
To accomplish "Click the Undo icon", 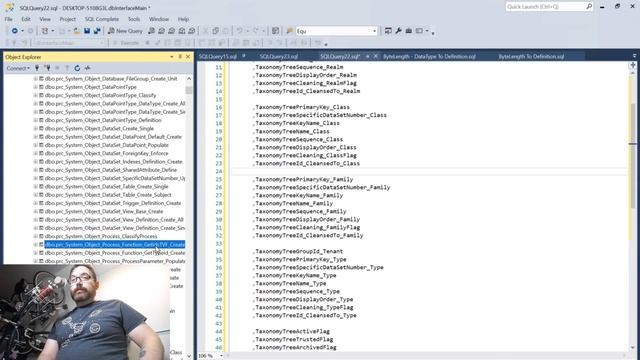I will coord(240,31).
